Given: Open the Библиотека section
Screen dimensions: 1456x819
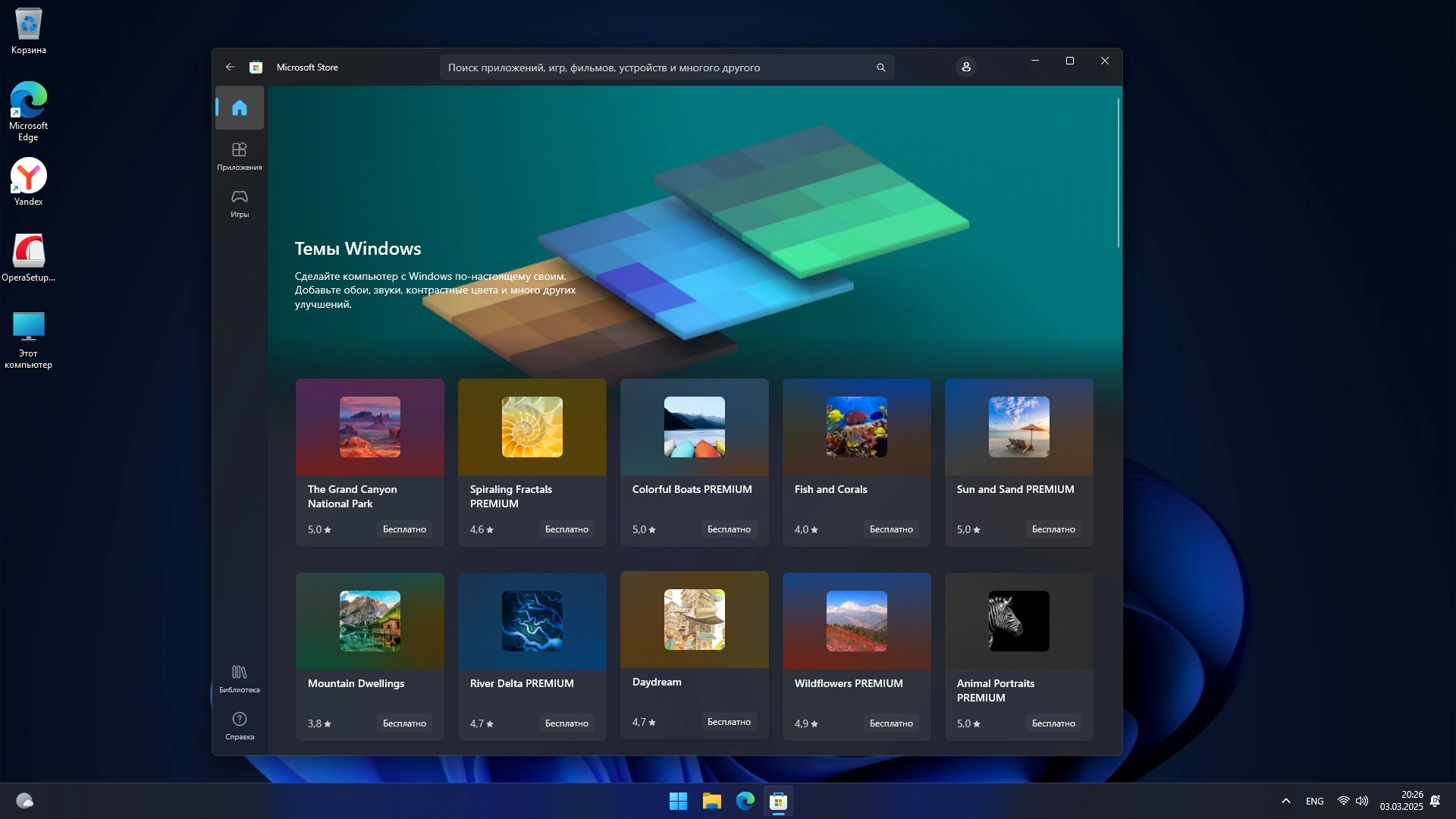Looking at the screenshot, I should (240, 678).
